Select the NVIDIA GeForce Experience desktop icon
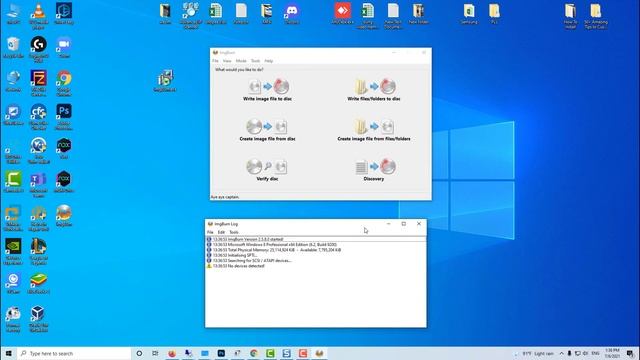This screenshot has height=360, width=640. pyautogui.click(x=13, y=251)
